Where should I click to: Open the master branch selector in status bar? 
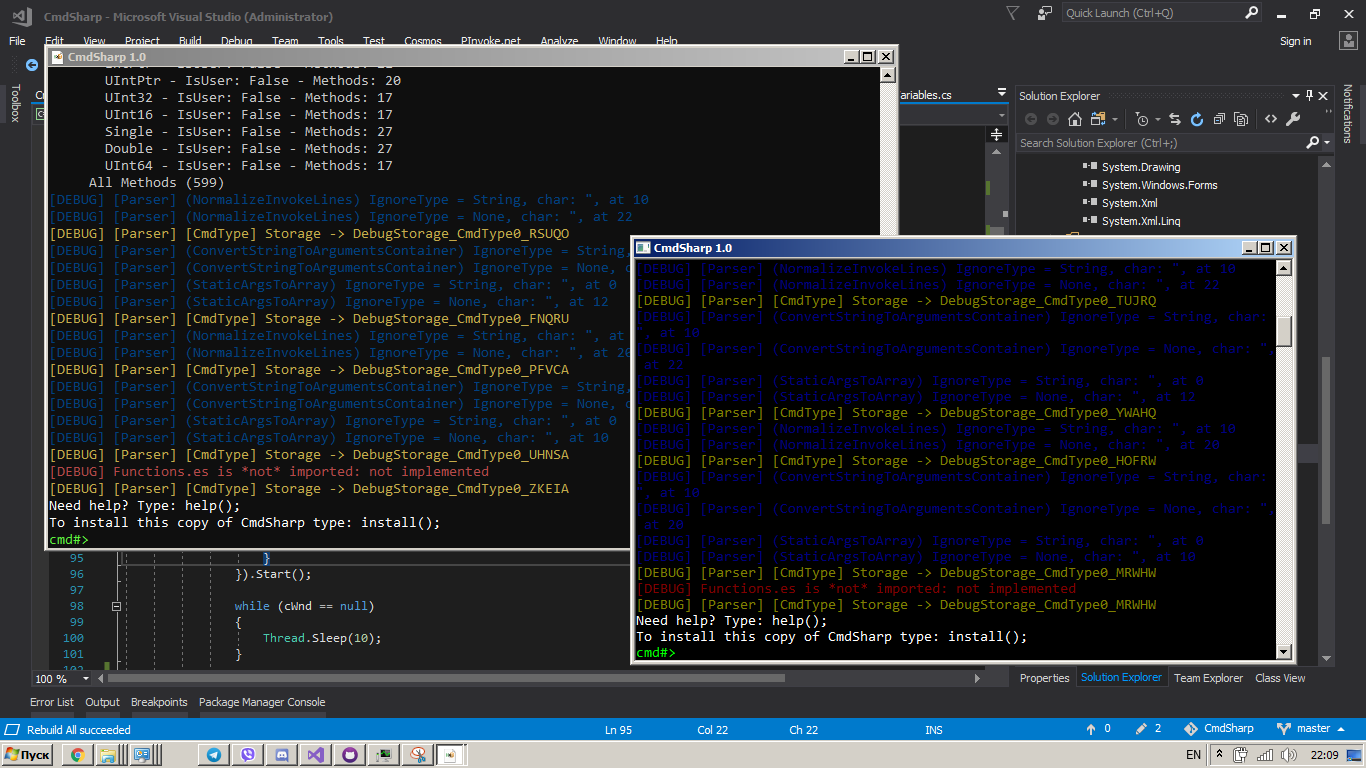(1311, 729)
